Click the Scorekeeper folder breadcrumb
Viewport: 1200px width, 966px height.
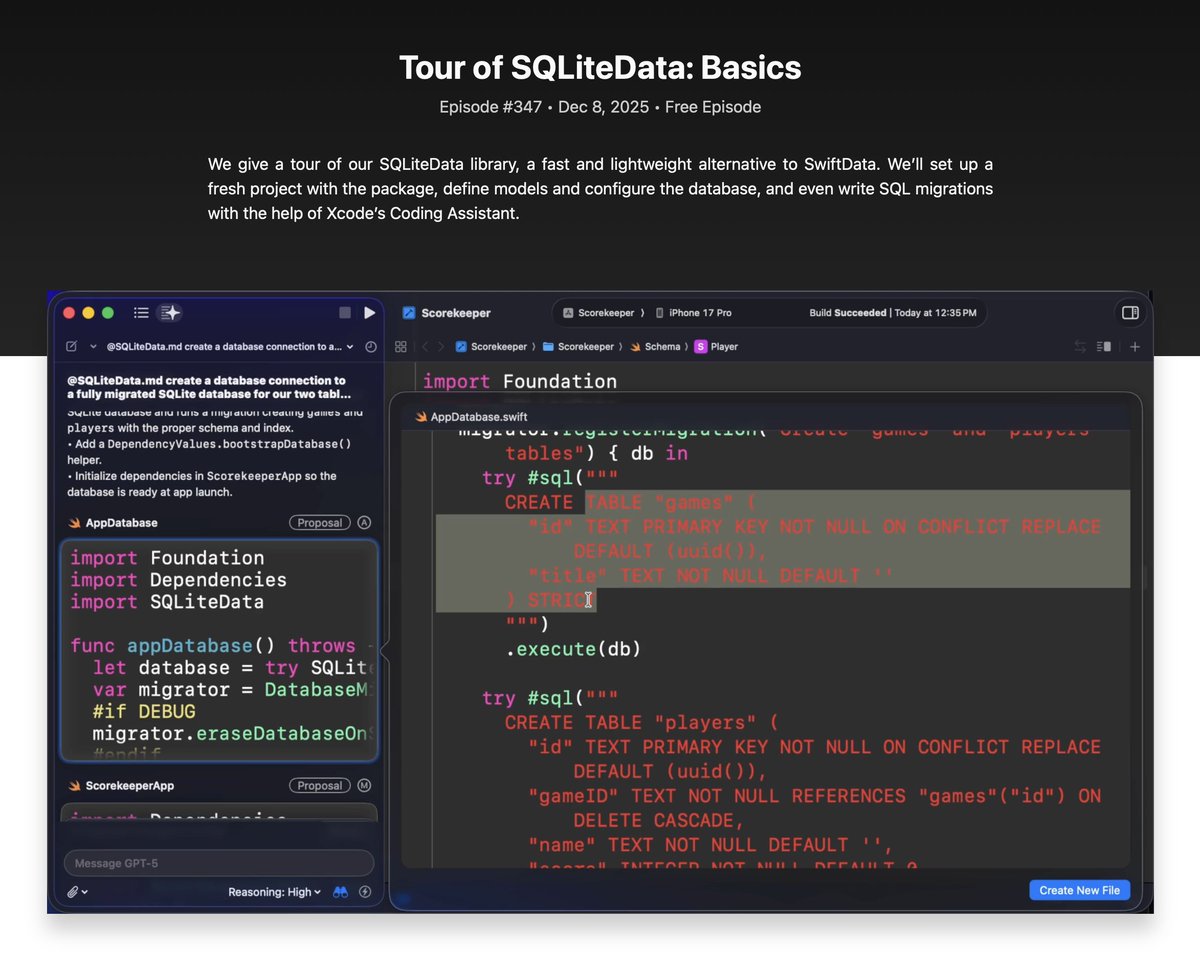click(578, 347)
